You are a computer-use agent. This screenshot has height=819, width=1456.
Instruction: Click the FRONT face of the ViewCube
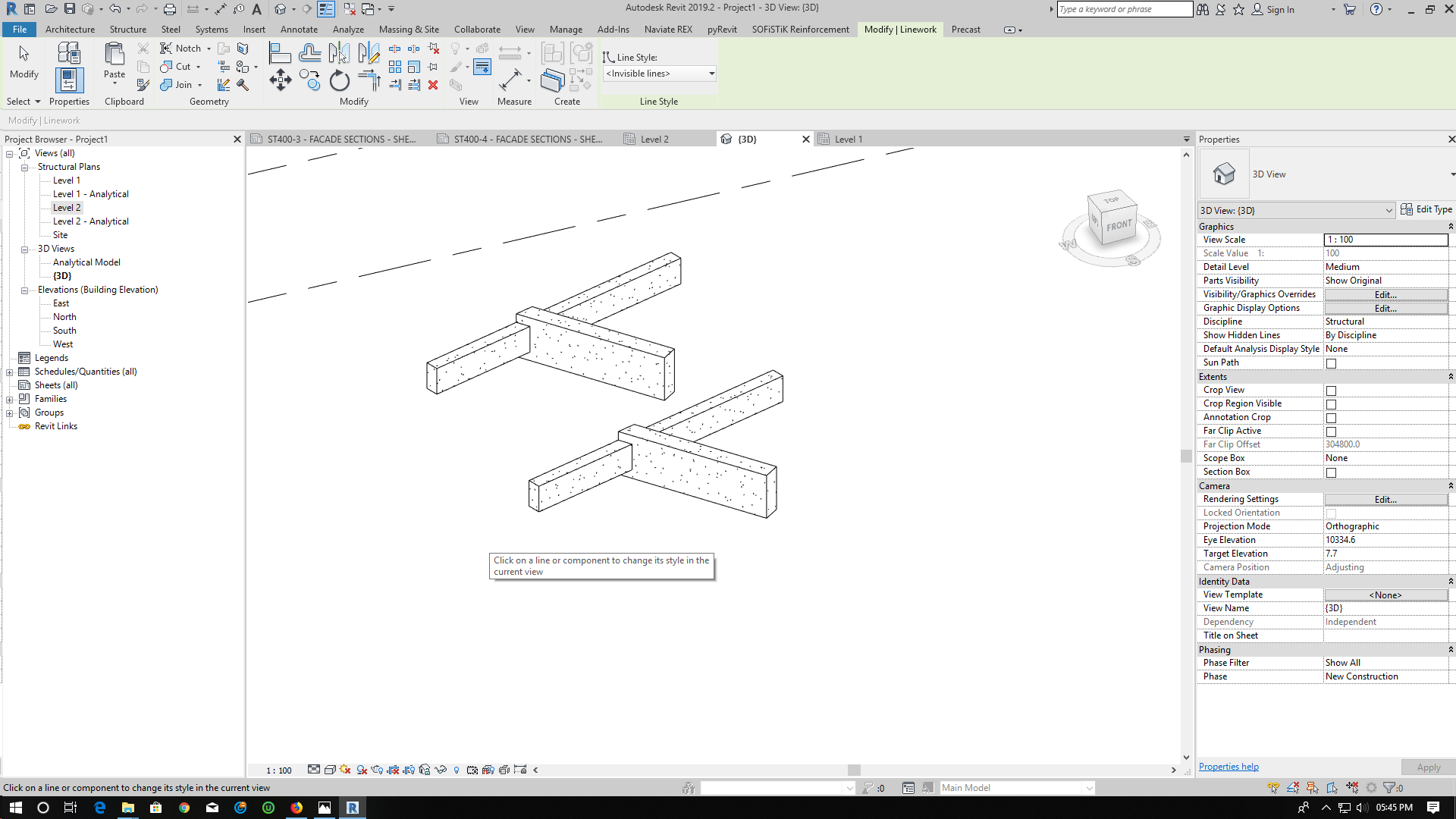tap(1121, 224)
